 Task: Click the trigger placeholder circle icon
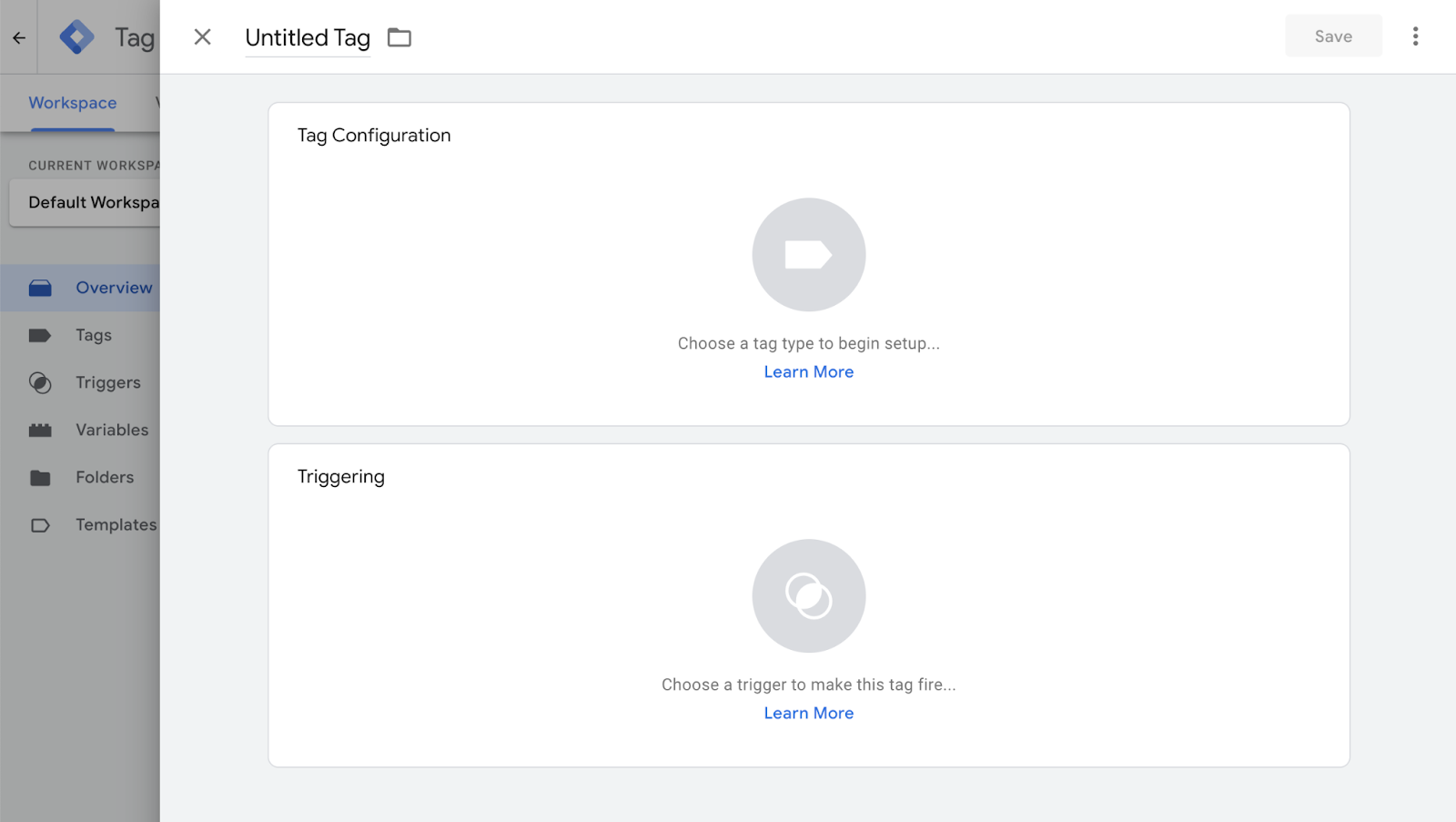pos(808,596)
